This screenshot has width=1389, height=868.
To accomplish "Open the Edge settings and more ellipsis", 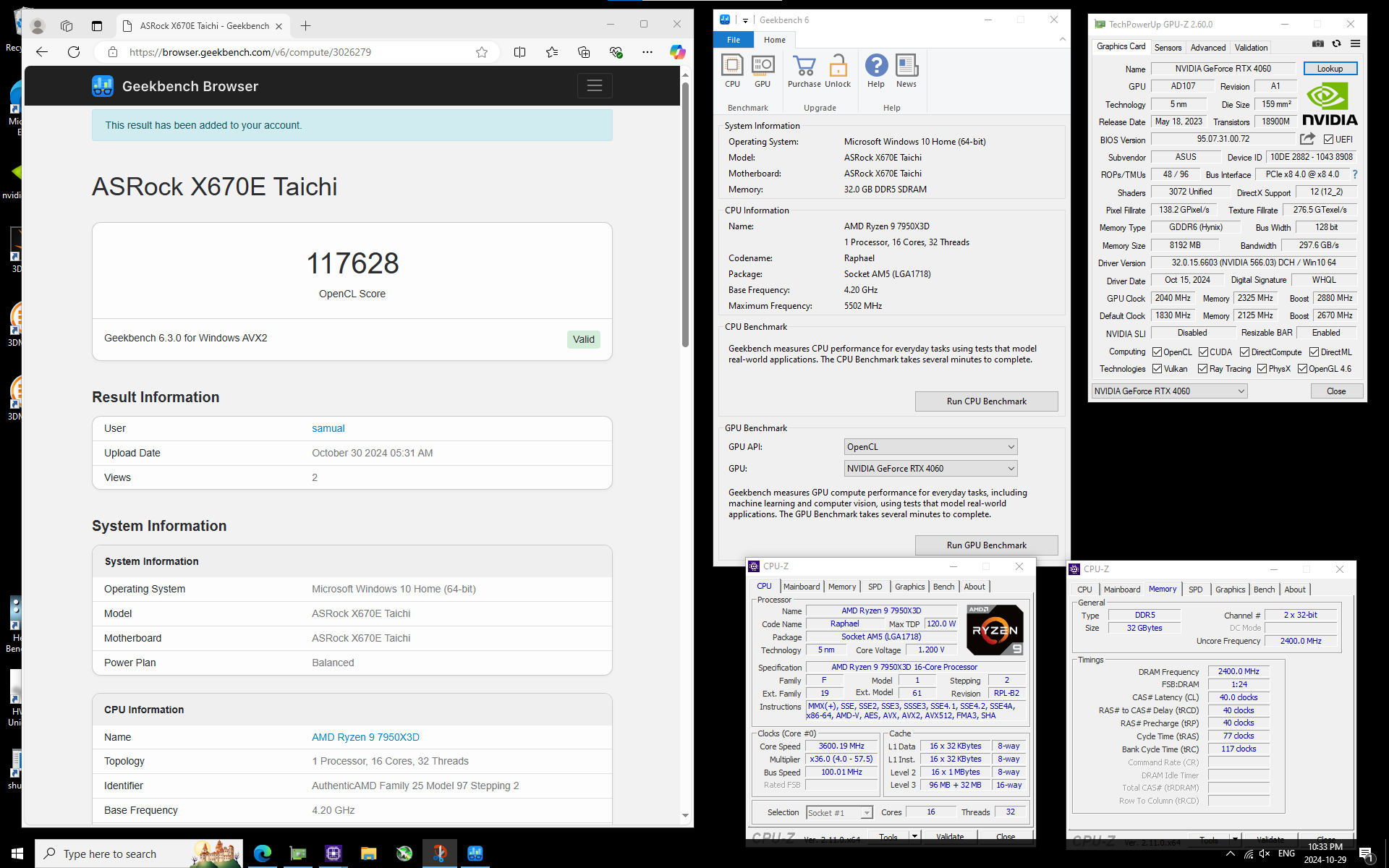I will [647, 52].
